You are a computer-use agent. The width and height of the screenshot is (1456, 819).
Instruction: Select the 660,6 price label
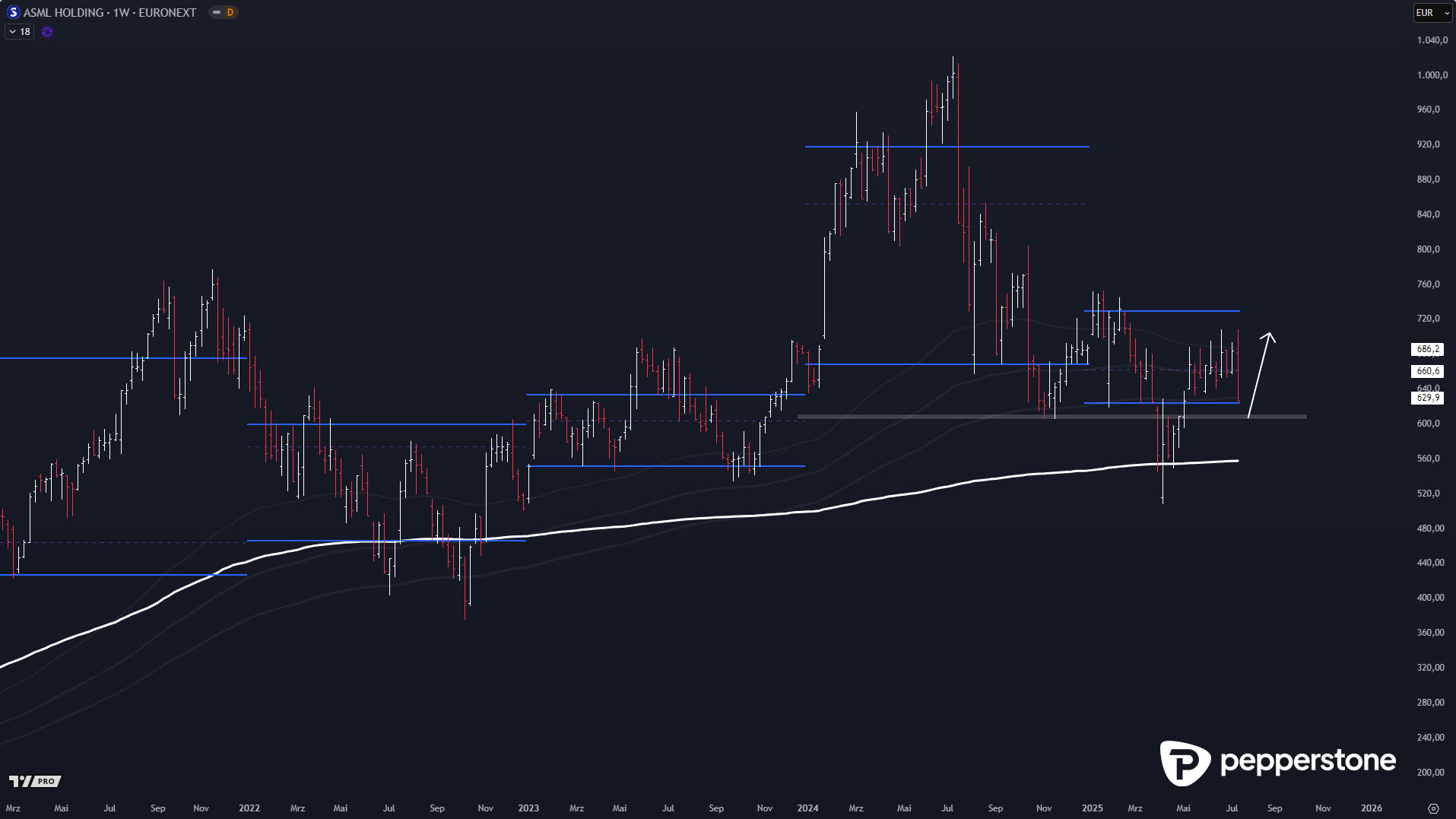point(1427,371)
